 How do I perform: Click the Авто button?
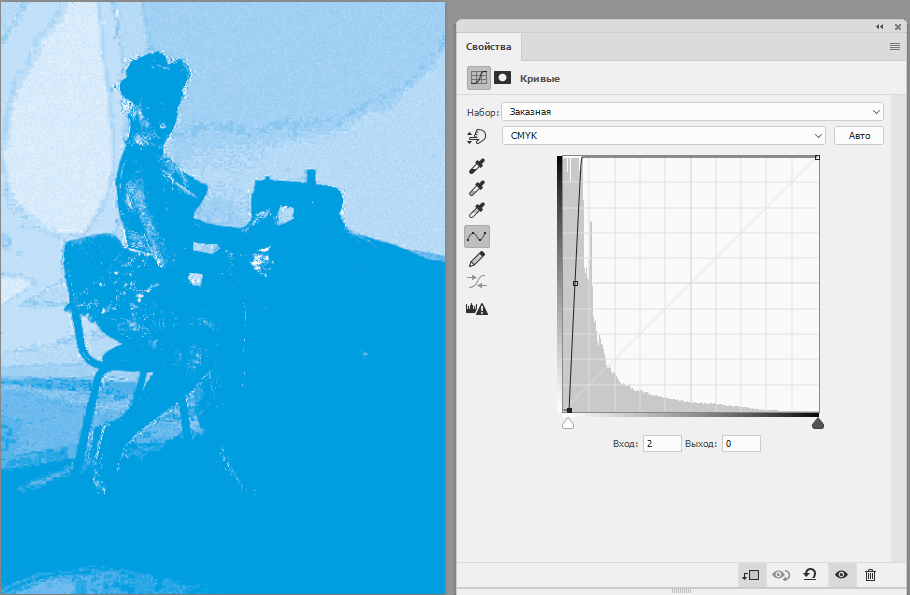(x=859, y=135)
